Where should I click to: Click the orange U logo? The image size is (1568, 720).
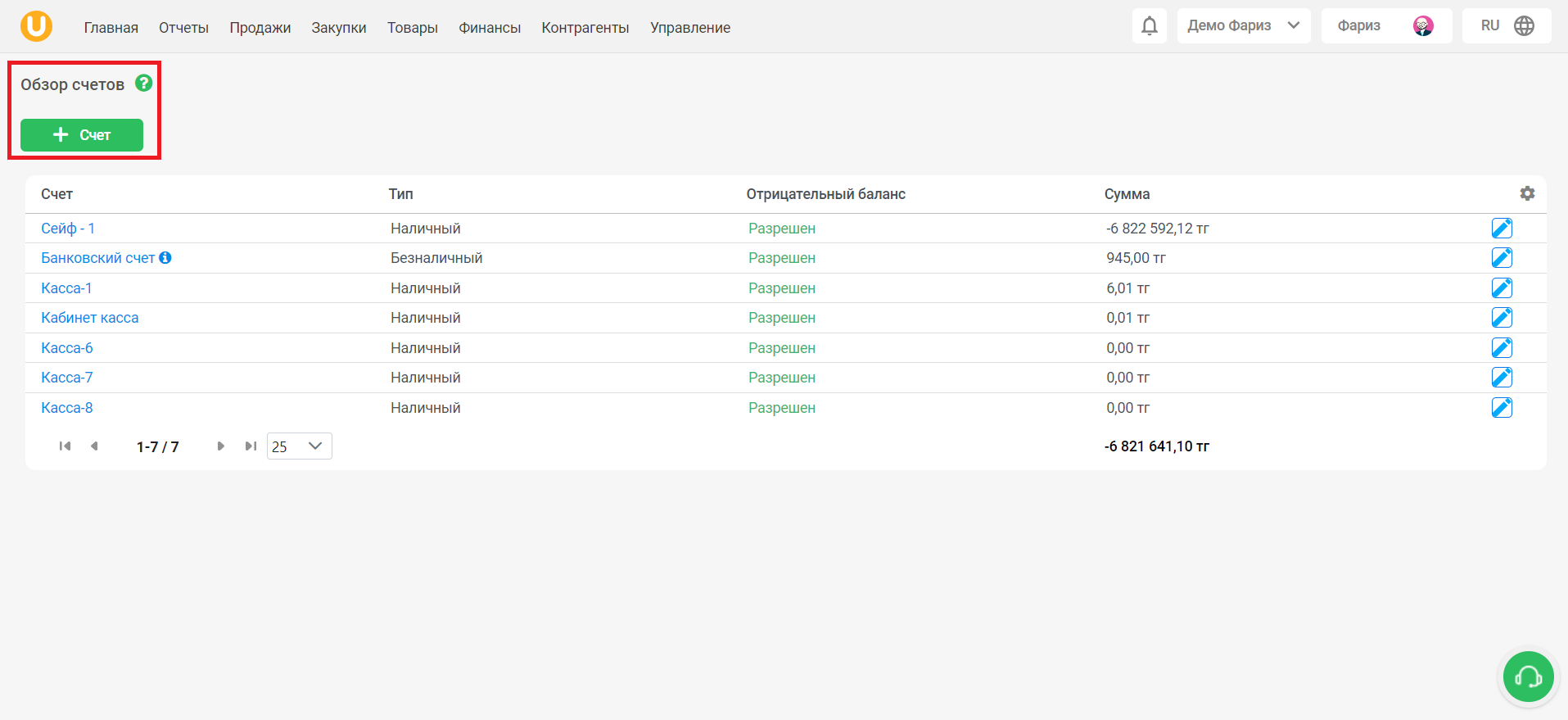(36, 26)
